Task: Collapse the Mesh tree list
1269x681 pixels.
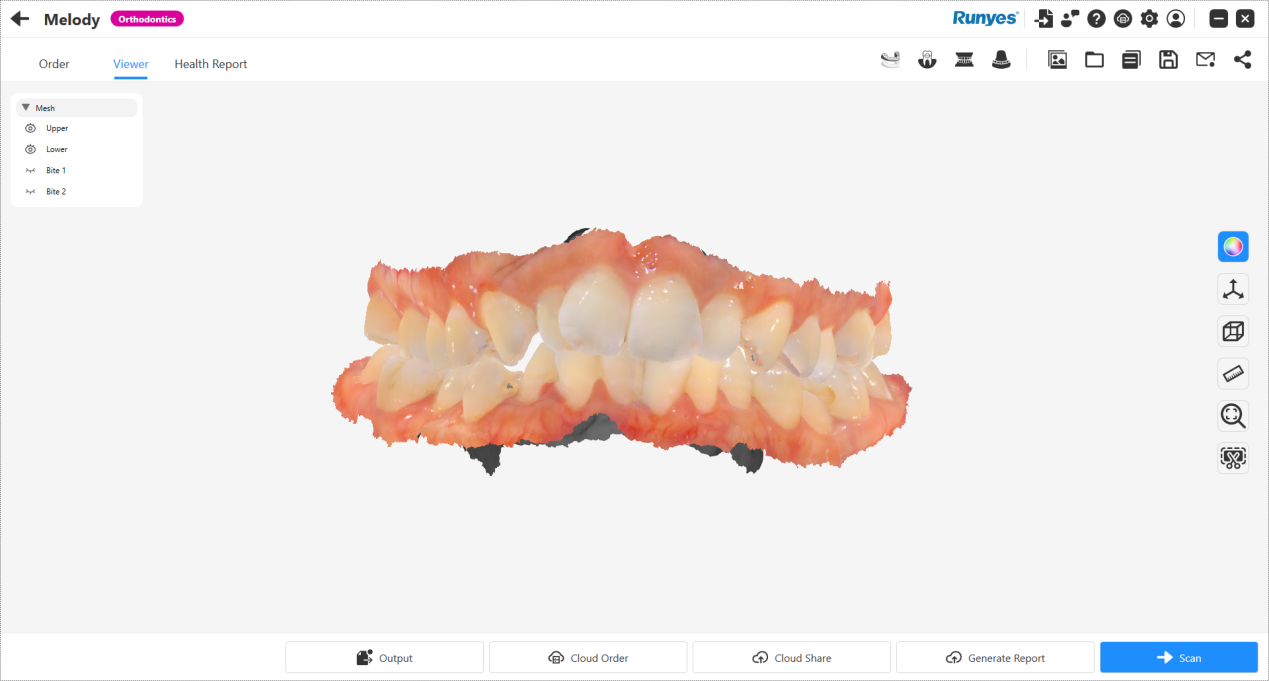Action: 26,107
